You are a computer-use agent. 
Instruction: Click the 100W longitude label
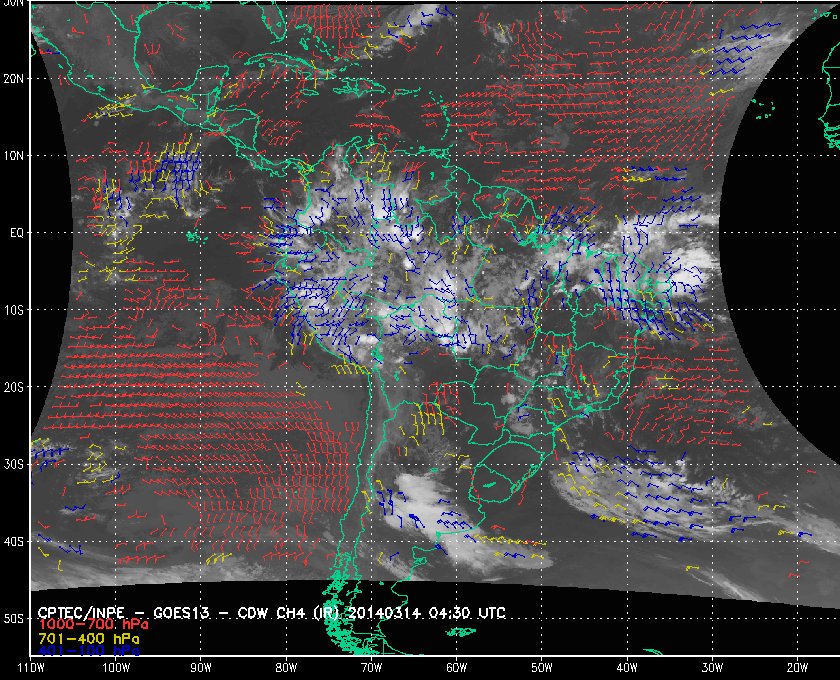116,668
